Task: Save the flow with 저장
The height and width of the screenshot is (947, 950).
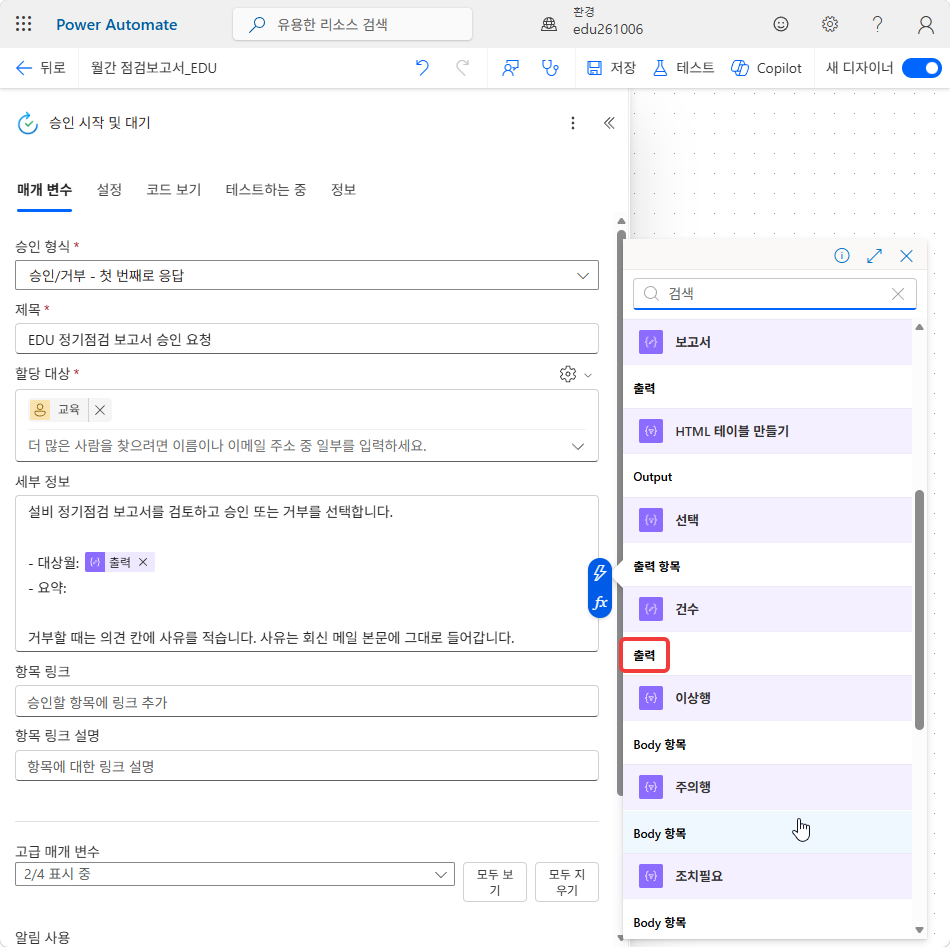Action: pyautogui.click(x=611, y=68)
